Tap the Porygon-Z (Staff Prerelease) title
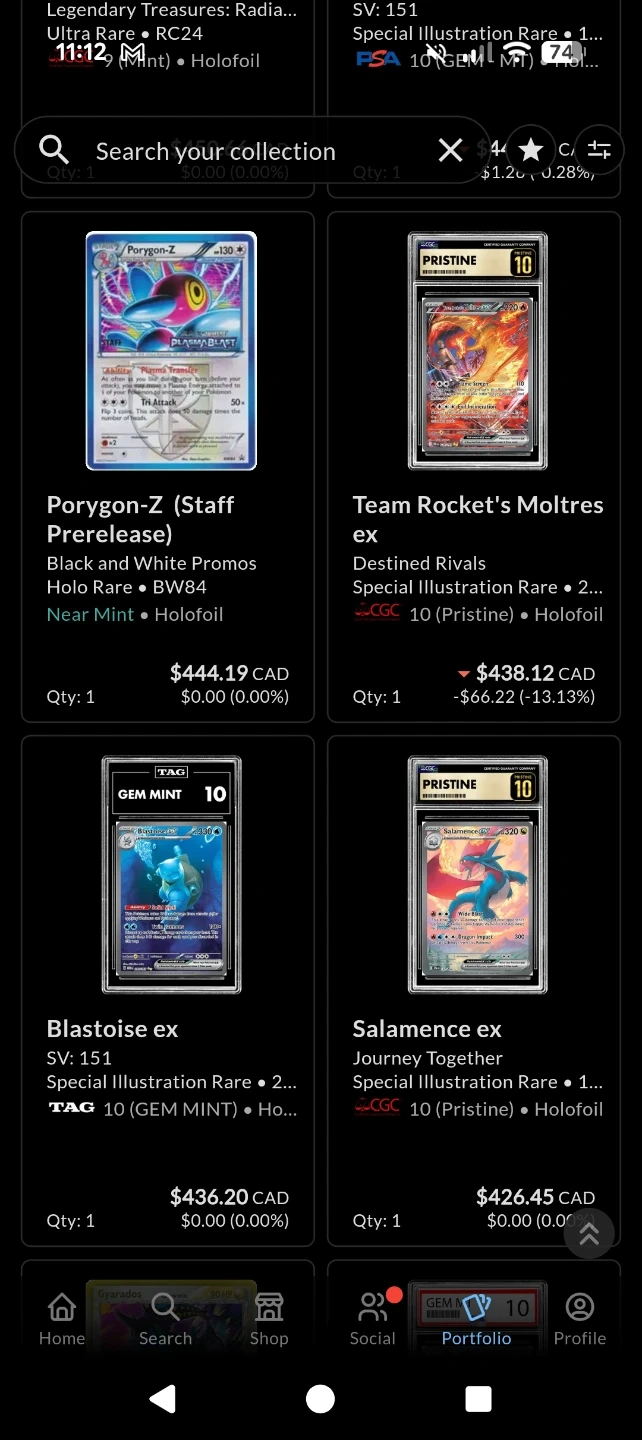Viewport: 642px width, 1440px height. point(141,519)
